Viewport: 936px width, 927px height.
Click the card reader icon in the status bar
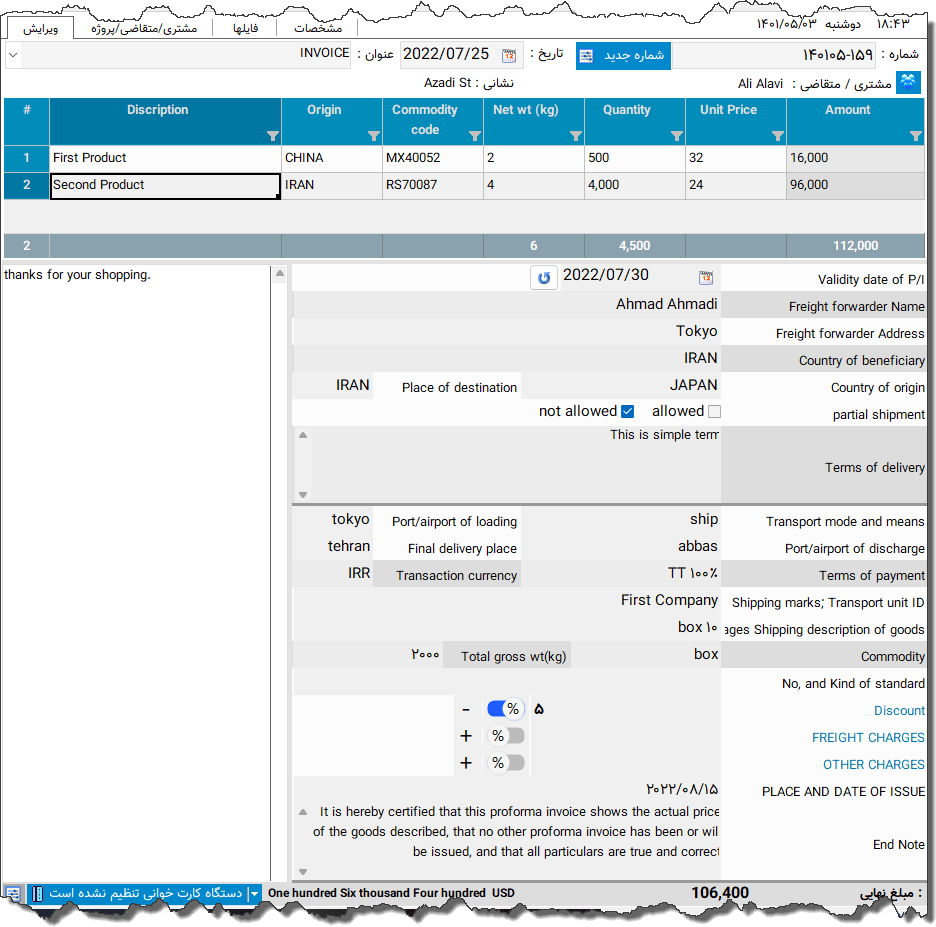tap(37, 893)
